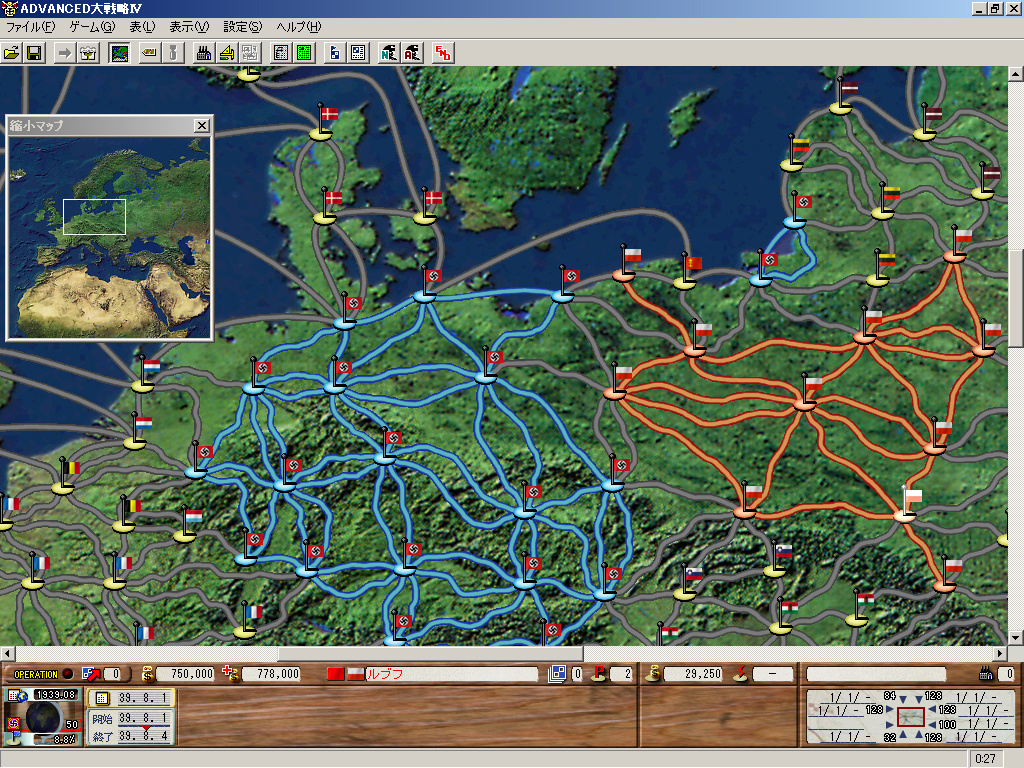
Task: Open the ファイル(F) menu
Action: click(x=30, y=27)
